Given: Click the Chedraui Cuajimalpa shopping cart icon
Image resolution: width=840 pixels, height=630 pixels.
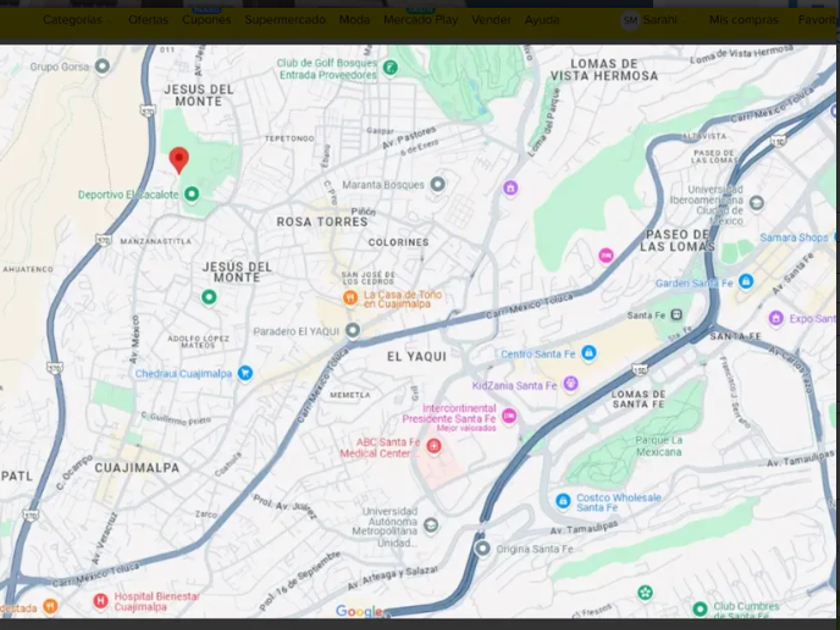Looking at the screenshot, I should (245, 373).
